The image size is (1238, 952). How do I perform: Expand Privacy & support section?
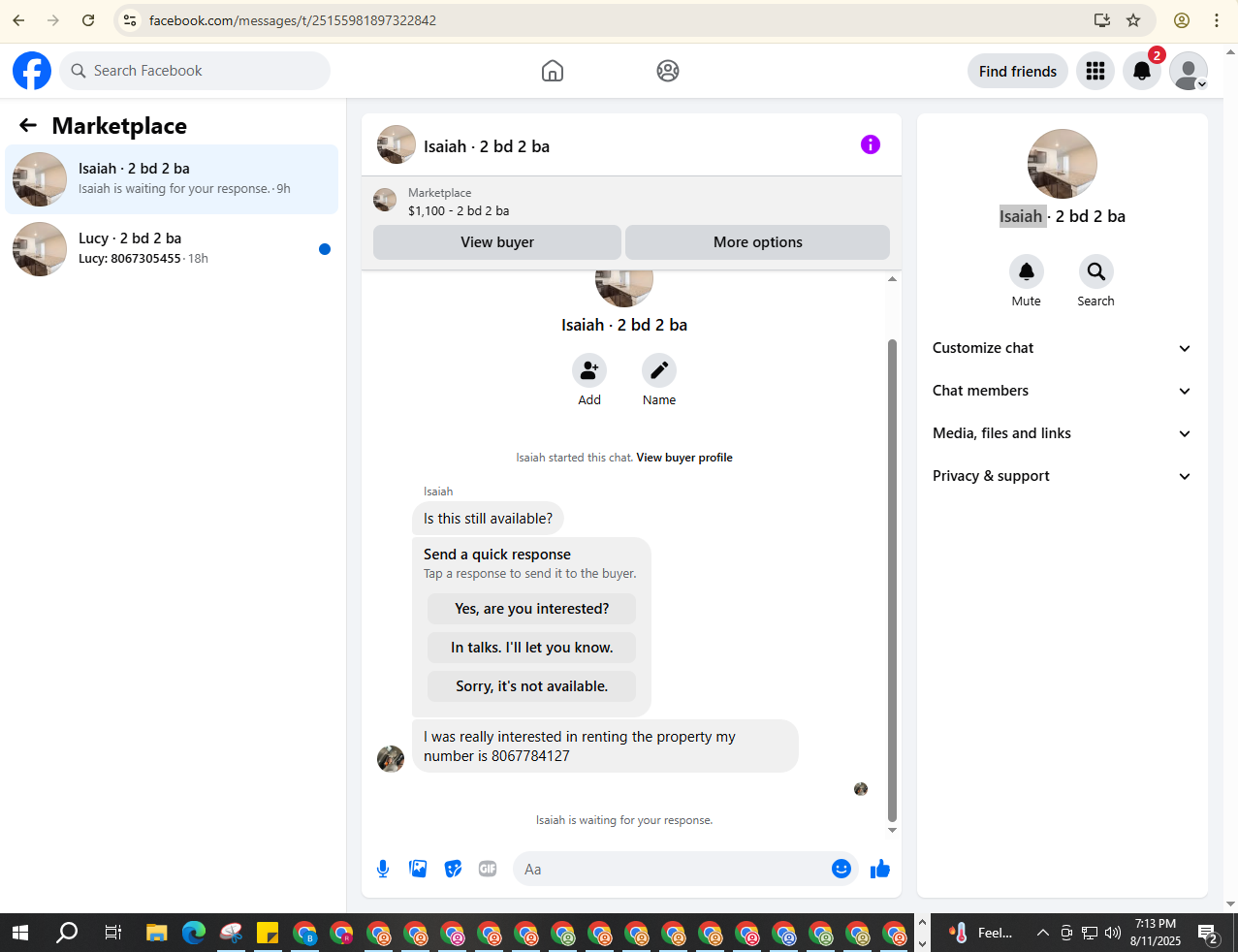click(x=1063, y=476)
